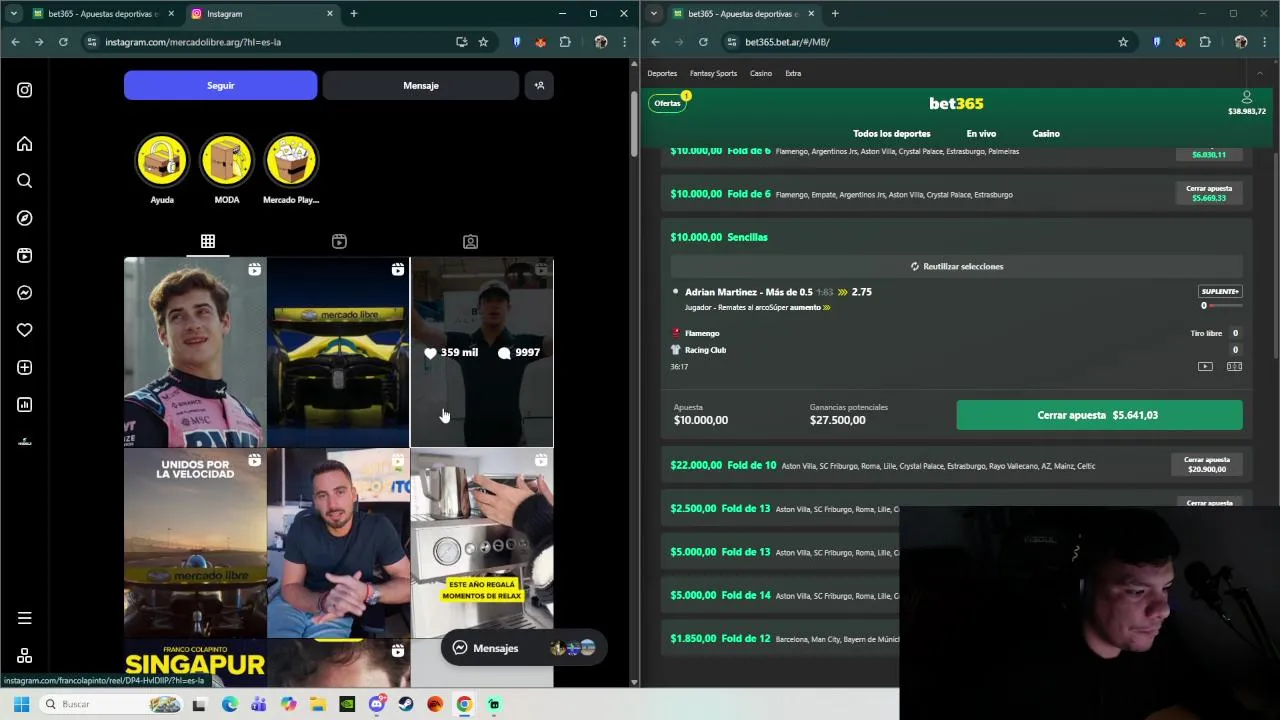This screenshot has height=720, width=1280.
Task: Open Instagram home from the sidebar
Action: pyautogui.click(x=24, y=144)
